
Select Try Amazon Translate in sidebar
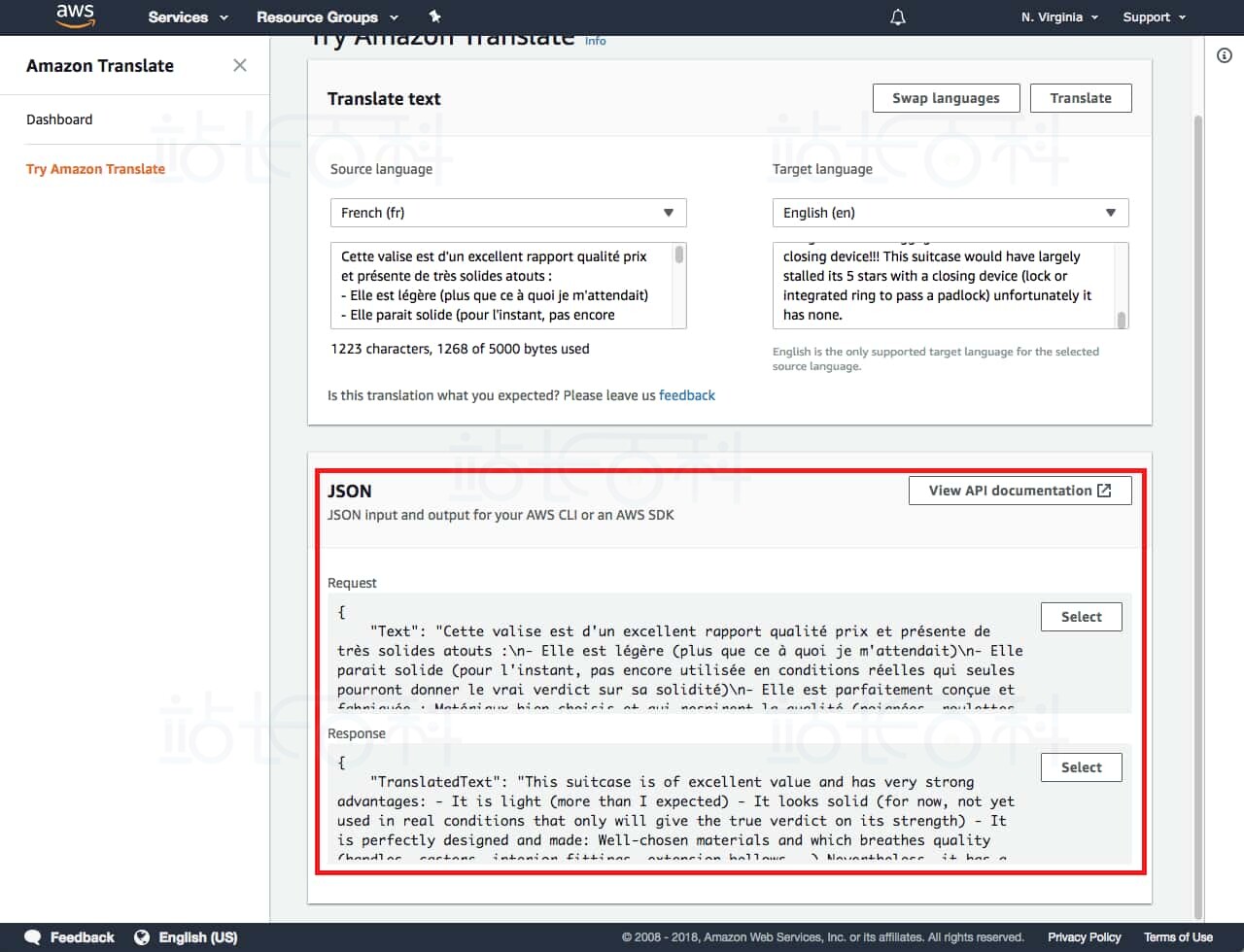(95, 169)
